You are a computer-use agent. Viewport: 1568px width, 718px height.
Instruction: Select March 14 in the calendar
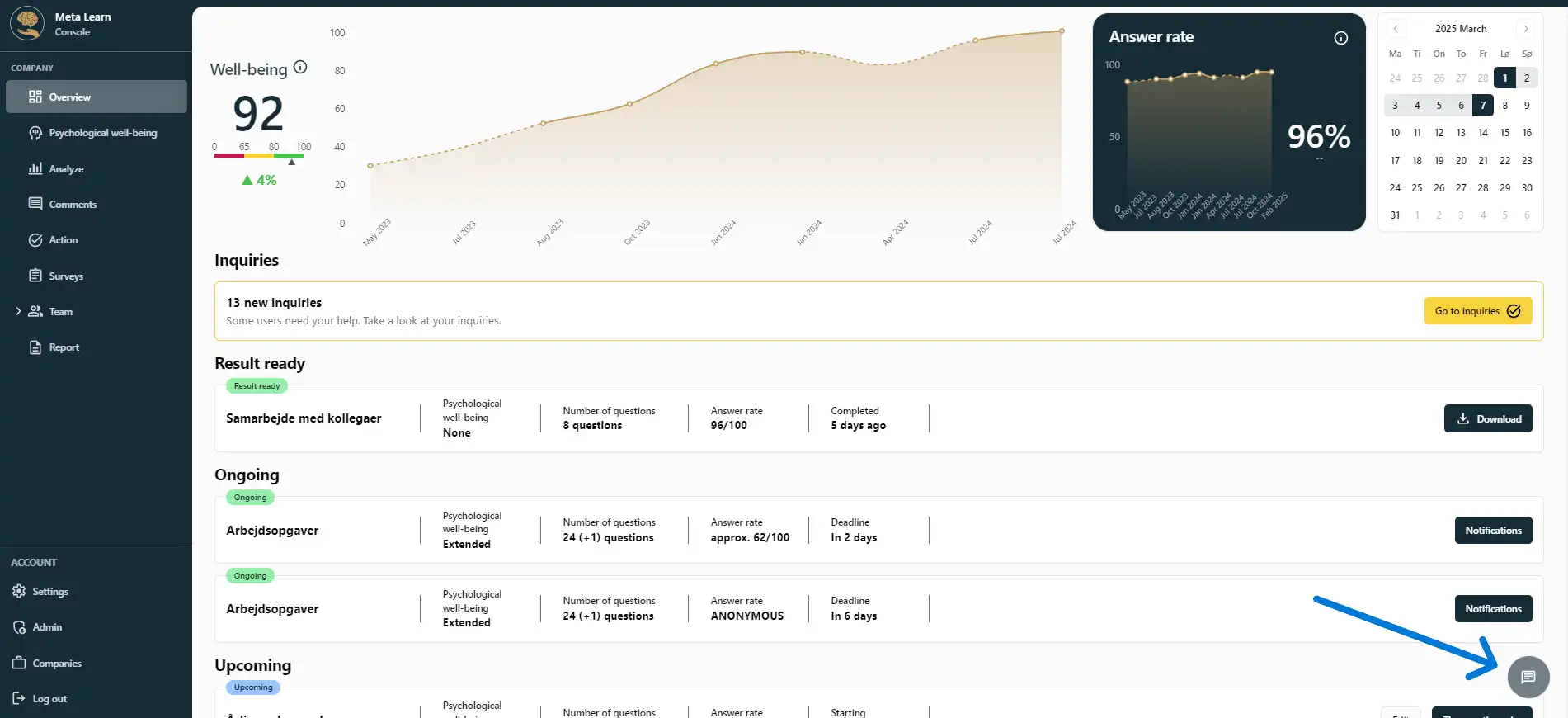[x=1482, y=133]
